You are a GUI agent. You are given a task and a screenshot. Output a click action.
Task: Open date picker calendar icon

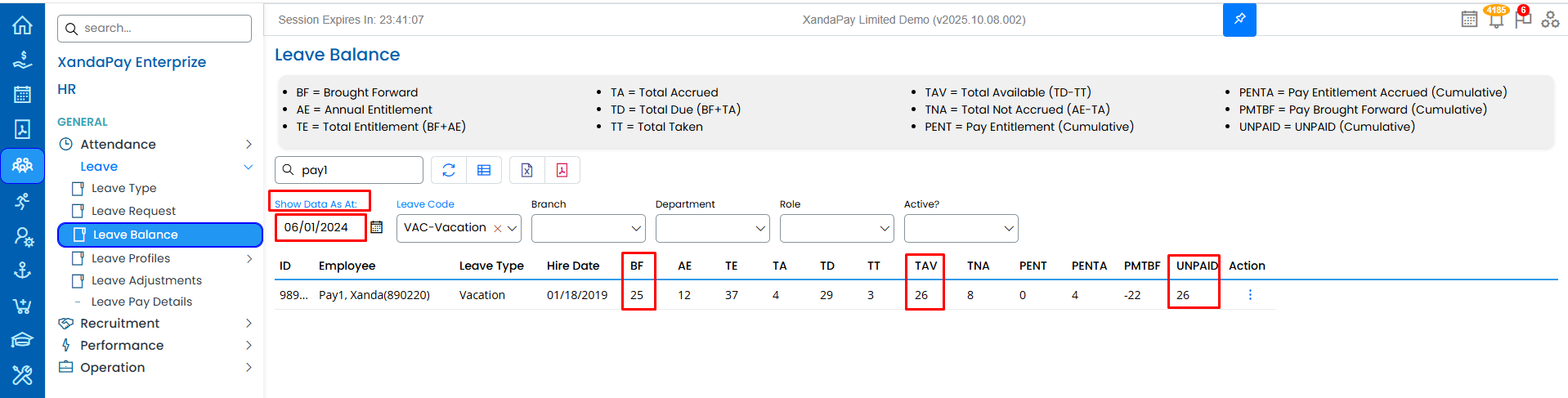click(x=377, y=227)
